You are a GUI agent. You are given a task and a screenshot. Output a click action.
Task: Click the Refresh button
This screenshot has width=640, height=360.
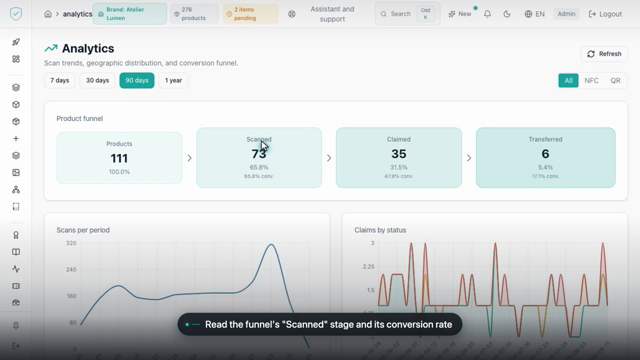click(604, 54)
